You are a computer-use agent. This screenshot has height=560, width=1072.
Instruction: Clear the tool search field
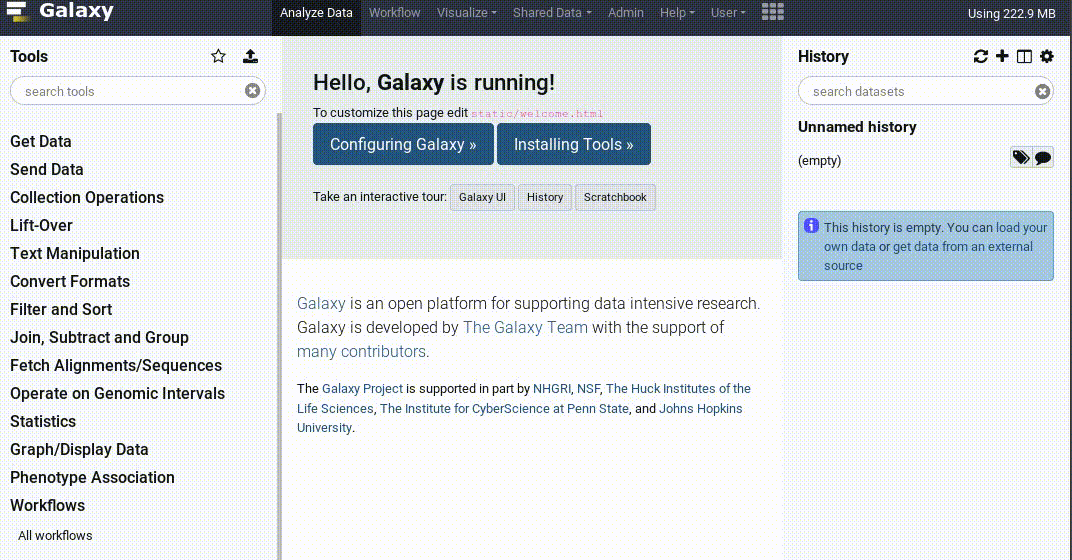point(252,91)
